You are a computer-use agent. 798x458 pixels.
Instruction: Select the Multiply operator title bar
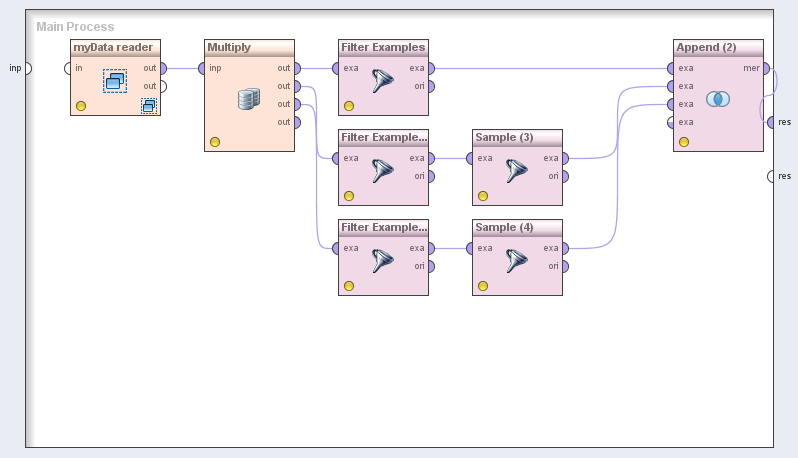point(249,47)
